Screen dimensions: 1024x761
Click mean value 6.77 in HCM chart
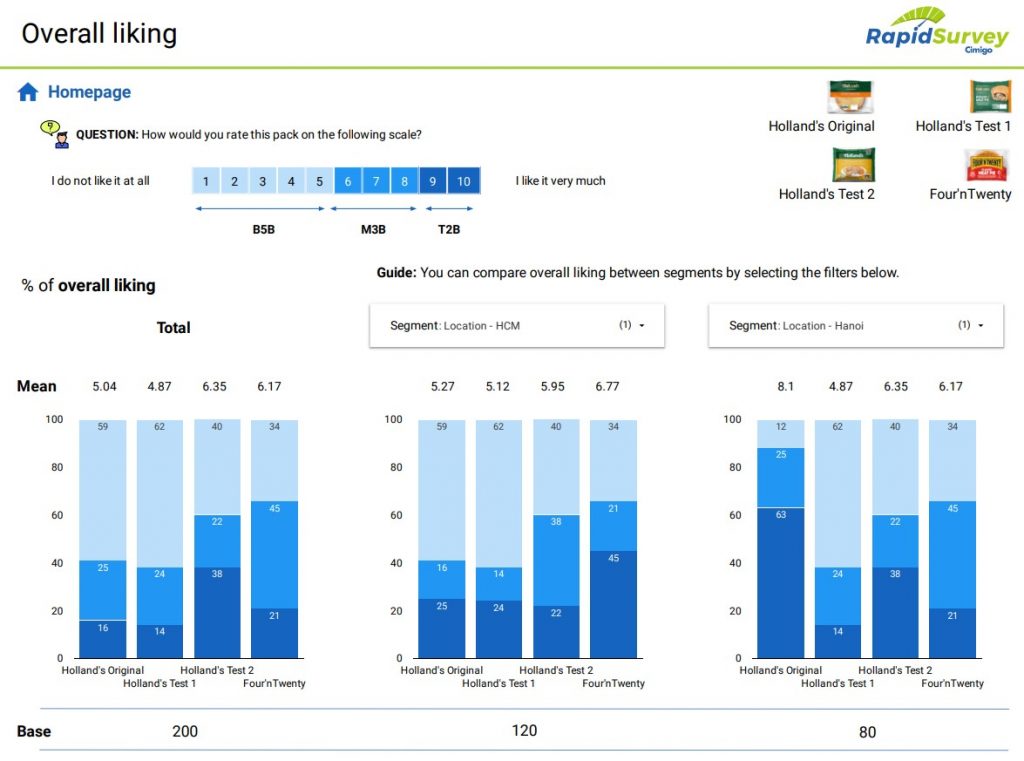click(x=607, y=386)
